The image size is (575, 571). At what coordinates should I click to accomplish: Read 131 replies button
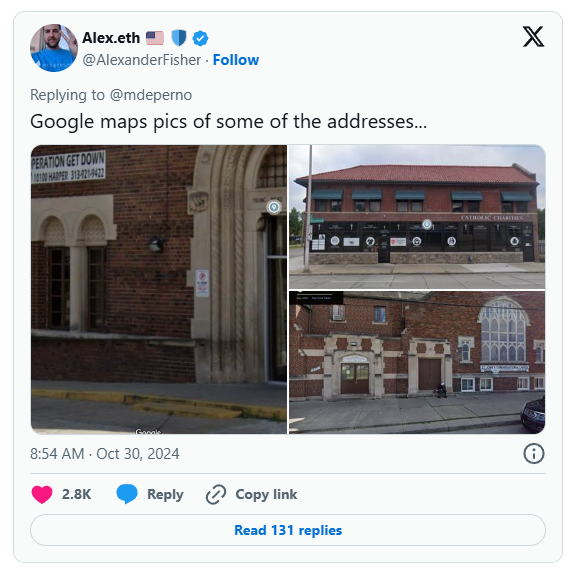288,530
